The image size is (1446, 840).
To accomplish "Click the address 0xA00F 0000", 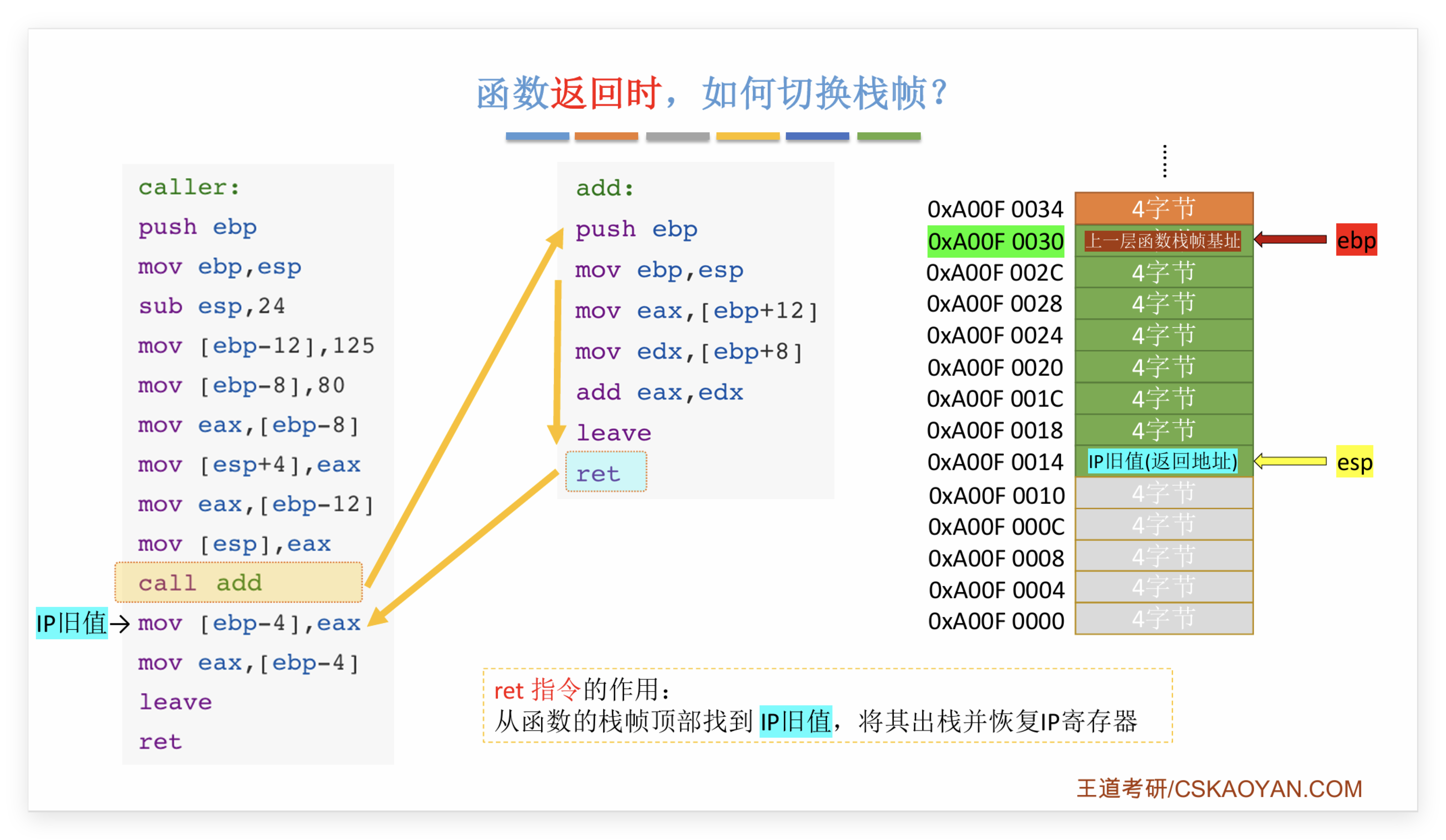I will point(997,622).
